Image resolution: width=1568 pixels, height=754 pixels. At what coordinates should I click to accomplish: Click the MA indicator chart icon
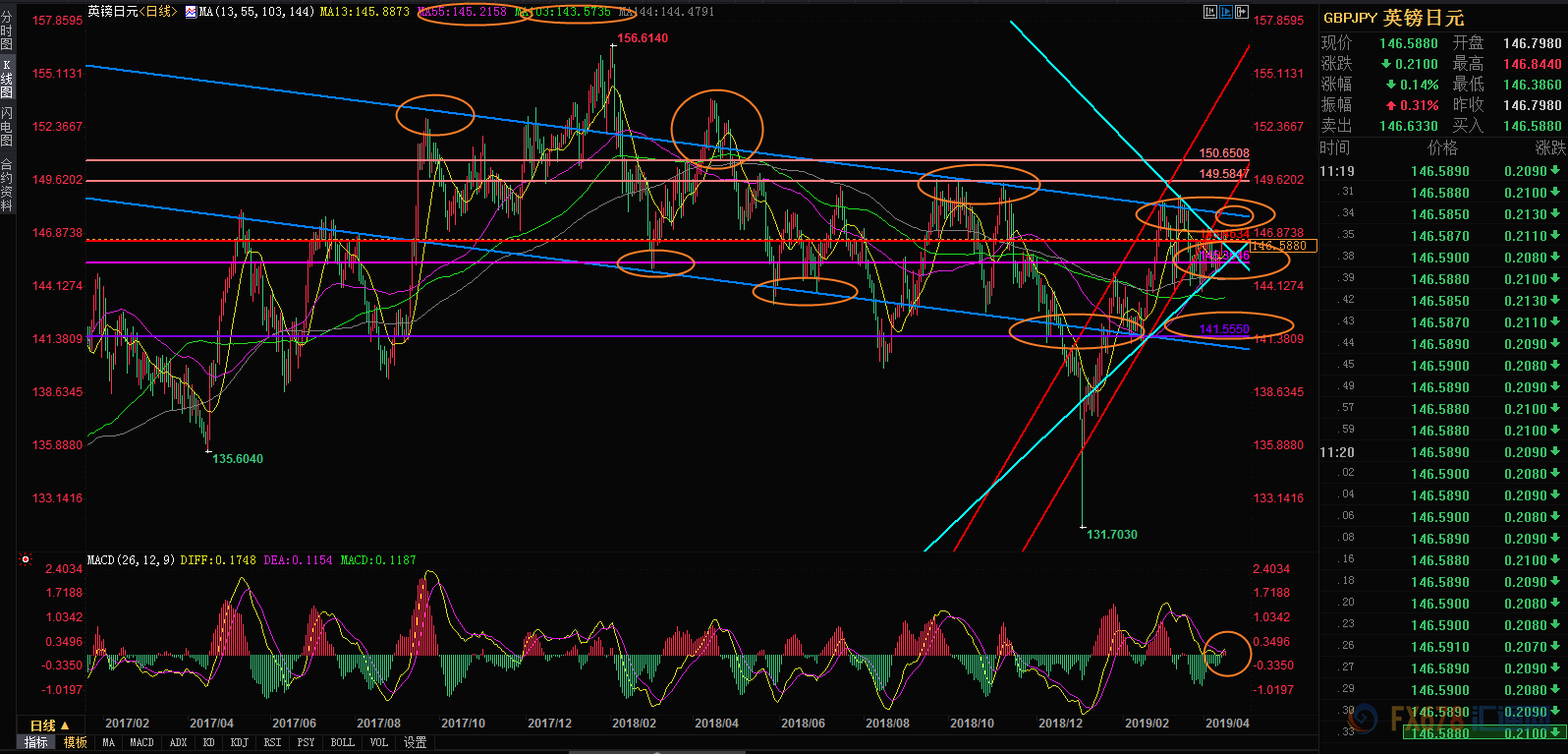[x=191, y=12]
